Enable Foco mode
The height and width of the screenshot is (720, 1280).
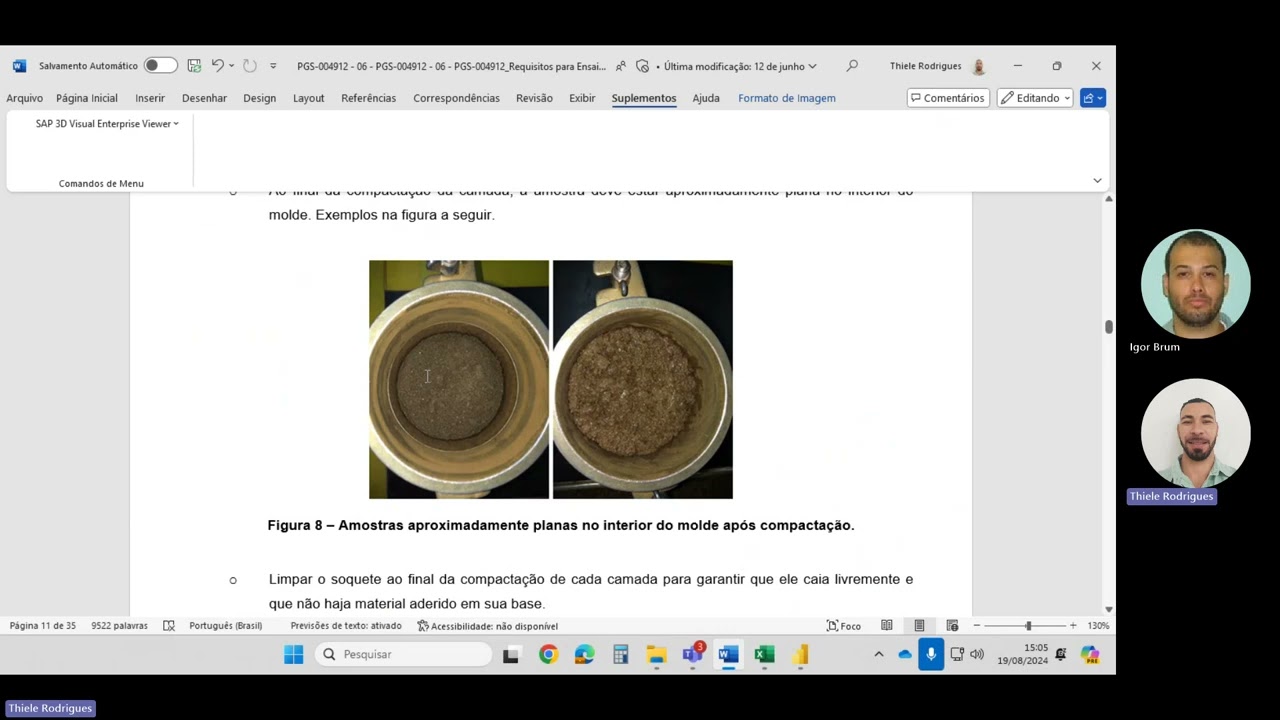pyautogui.click(x=844, y=626)
